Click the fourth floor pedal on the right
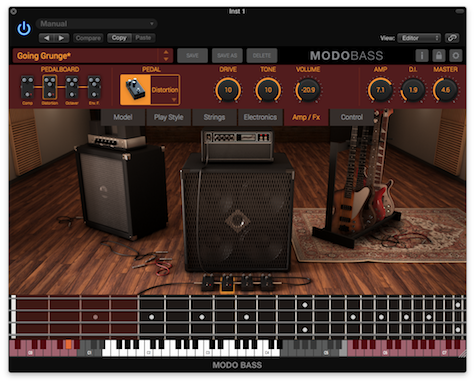This screenshot has height=383, width=475. 267,282
